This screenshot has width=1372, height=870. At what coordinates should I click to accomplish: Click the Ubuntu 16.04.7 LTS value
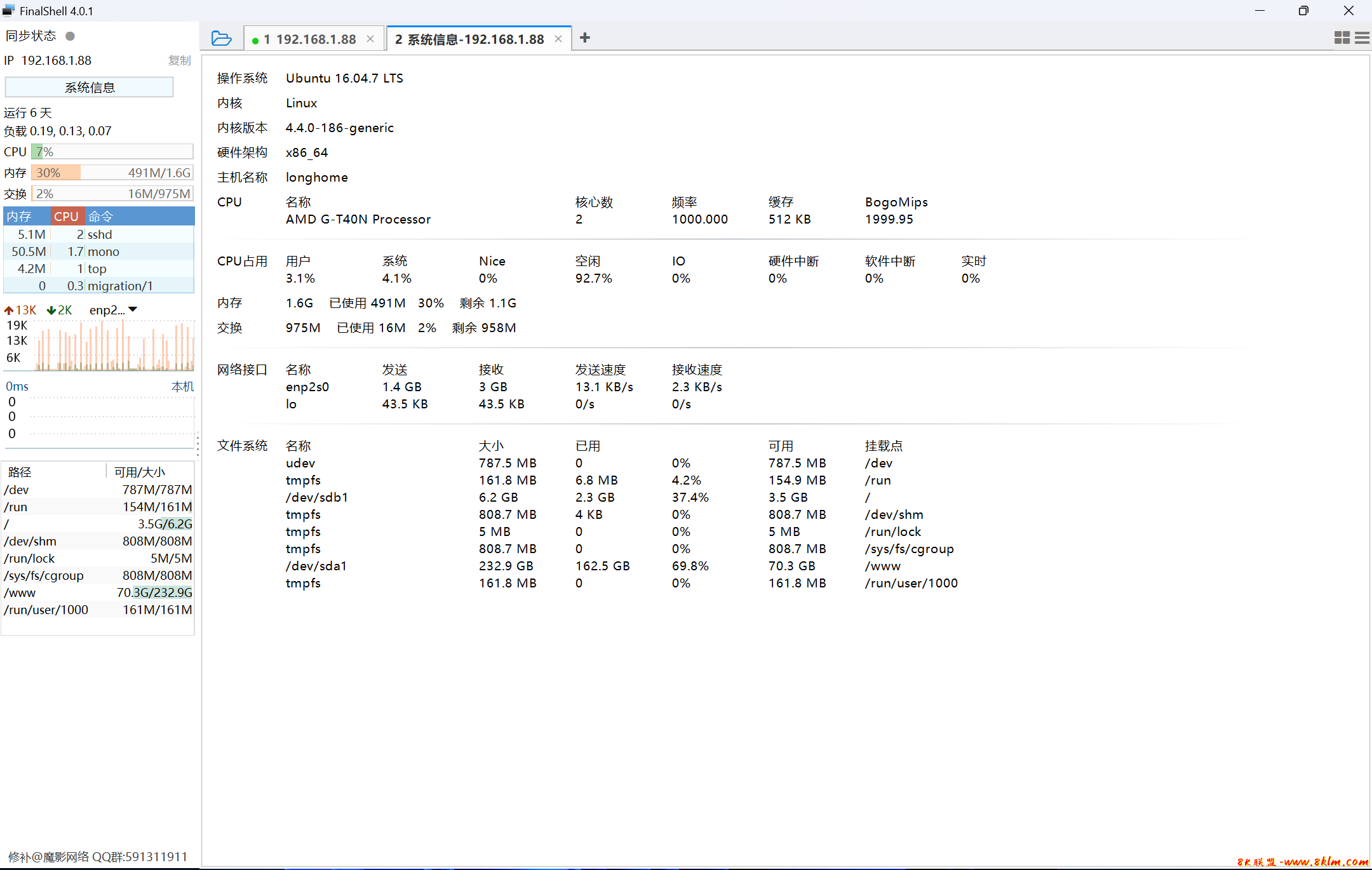[344, 78]
